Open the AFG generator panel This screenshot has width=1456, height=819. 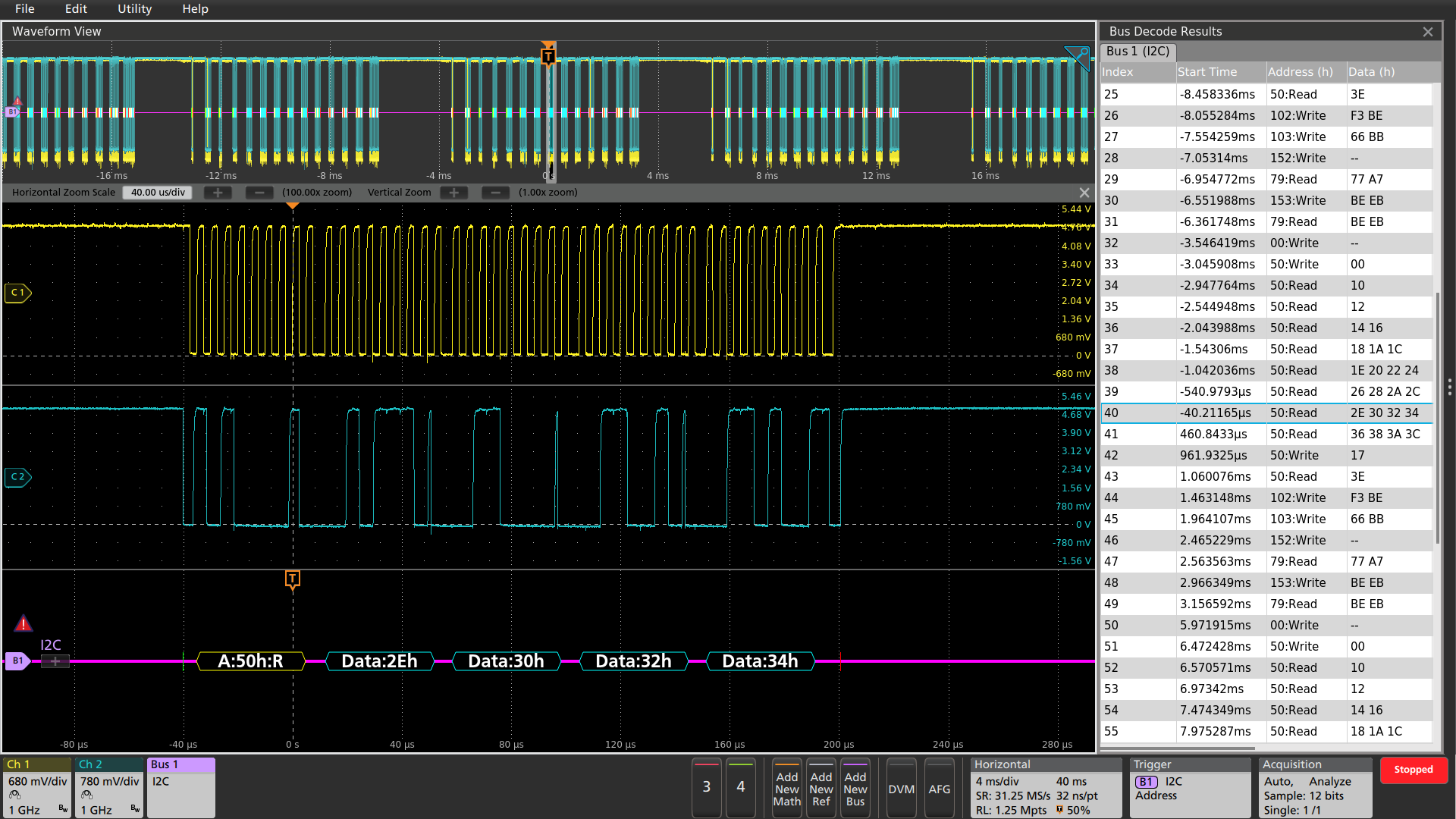940,788
